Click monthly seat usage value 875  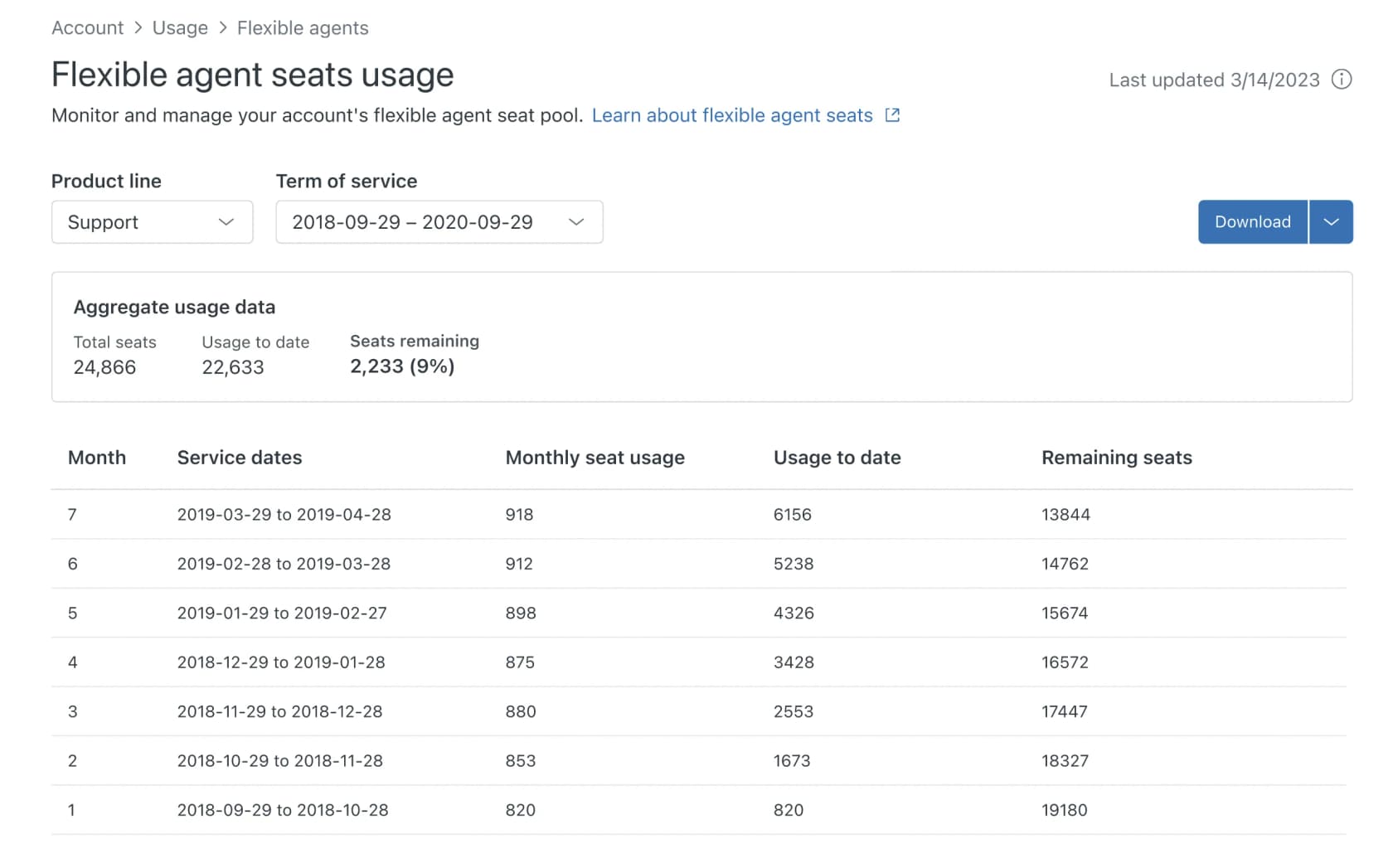pos(520,662)
